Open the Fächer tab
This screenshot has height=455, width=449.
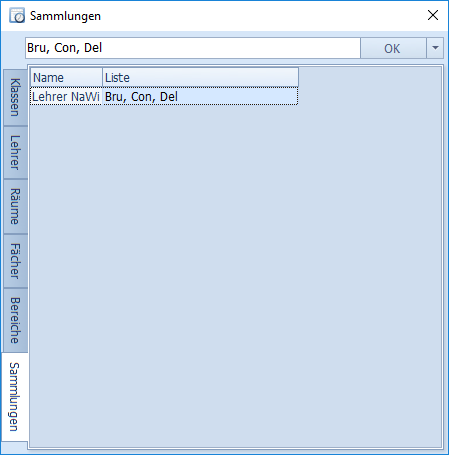15,261
